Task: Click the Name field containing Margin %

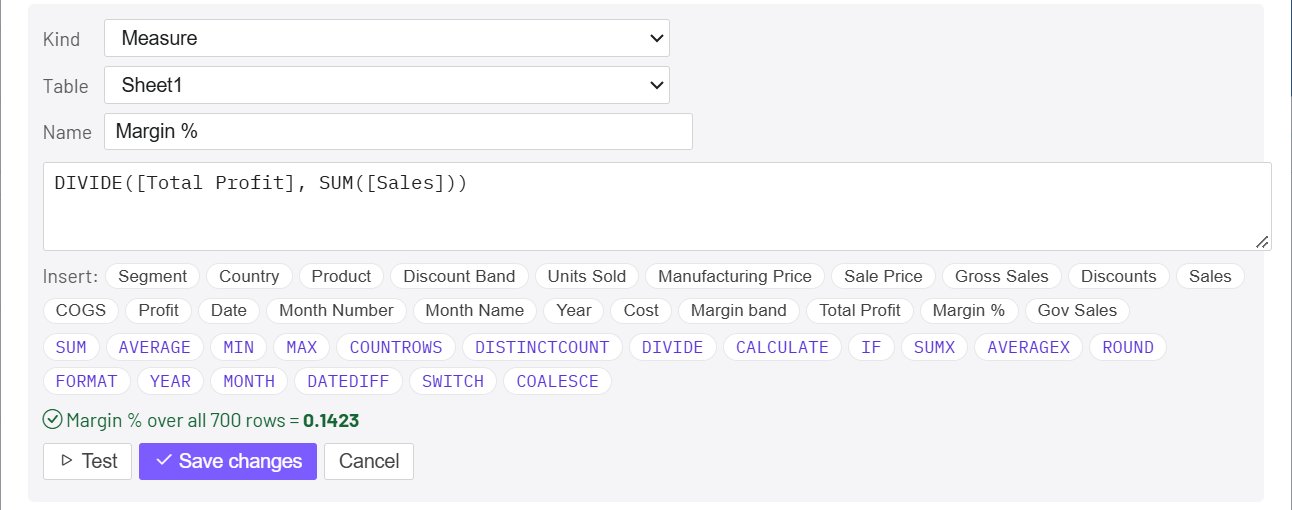Action: (398, 131)
